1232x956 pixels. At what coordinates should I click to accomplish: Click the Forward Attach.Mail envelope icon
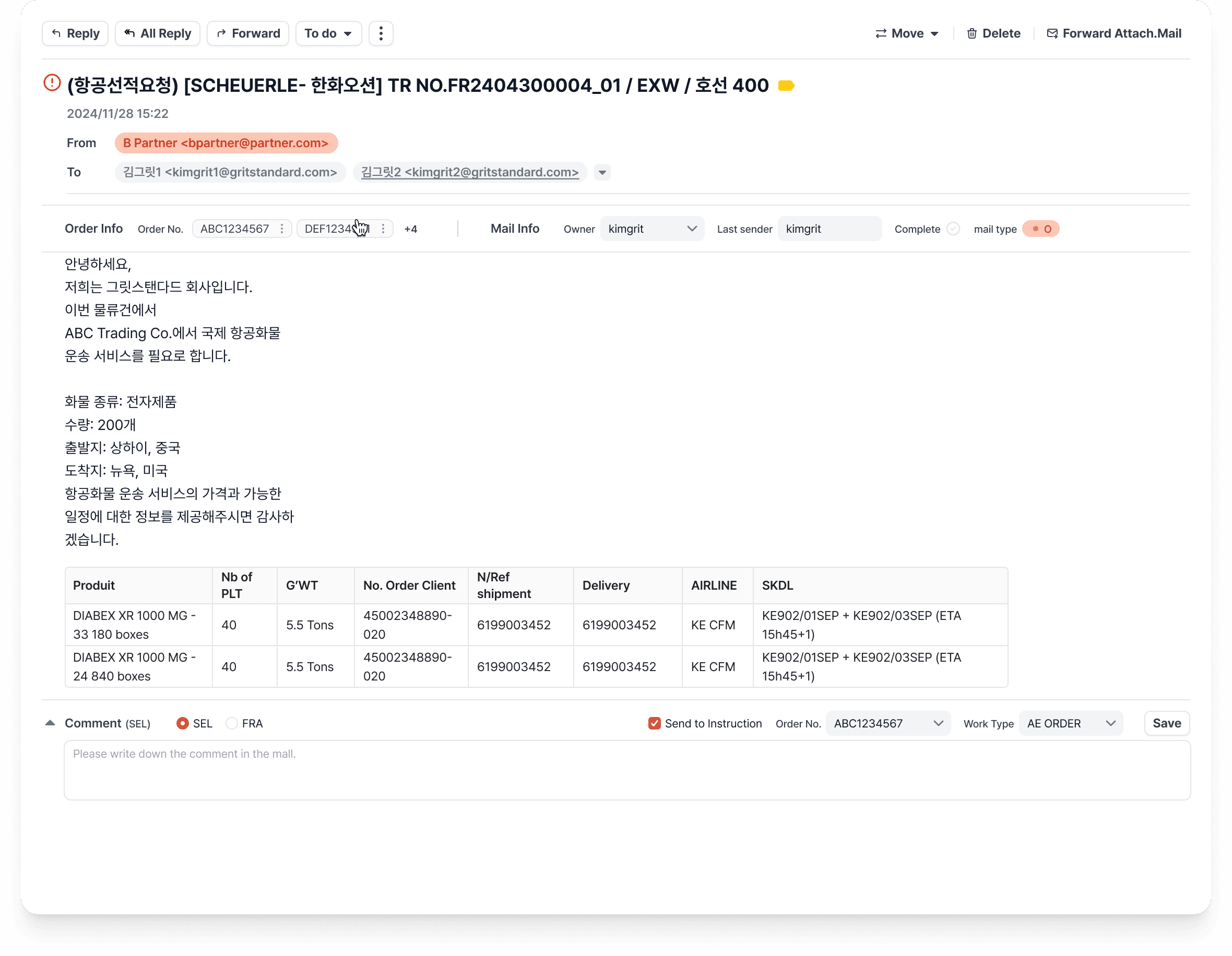1052,34
